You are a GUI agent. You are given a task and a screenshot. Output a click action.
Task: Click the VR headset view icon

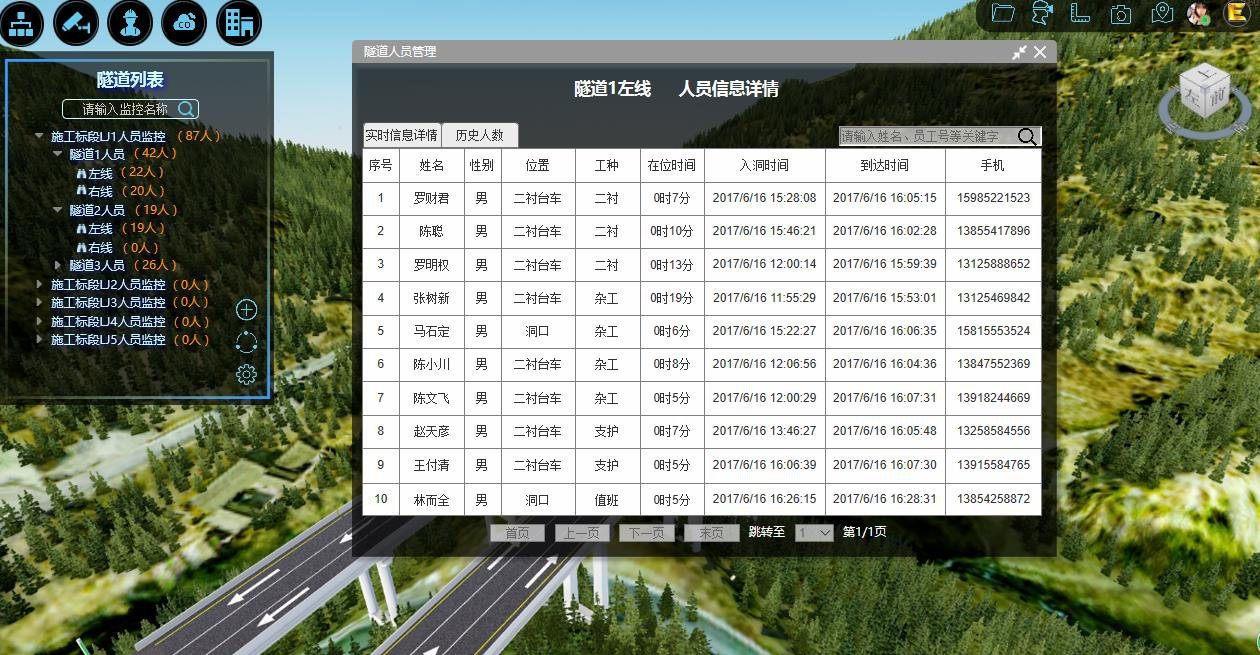(x=1043, y=13)
